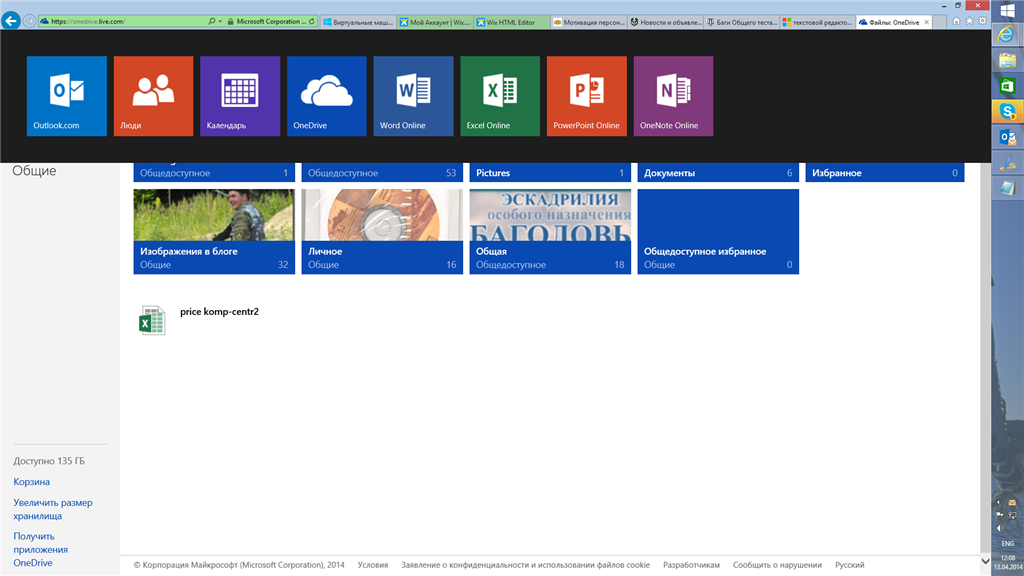Click the Excel file icon for price komp-centr2
The width and height of the screenshot is (1024, 576).
click(152, 321)
